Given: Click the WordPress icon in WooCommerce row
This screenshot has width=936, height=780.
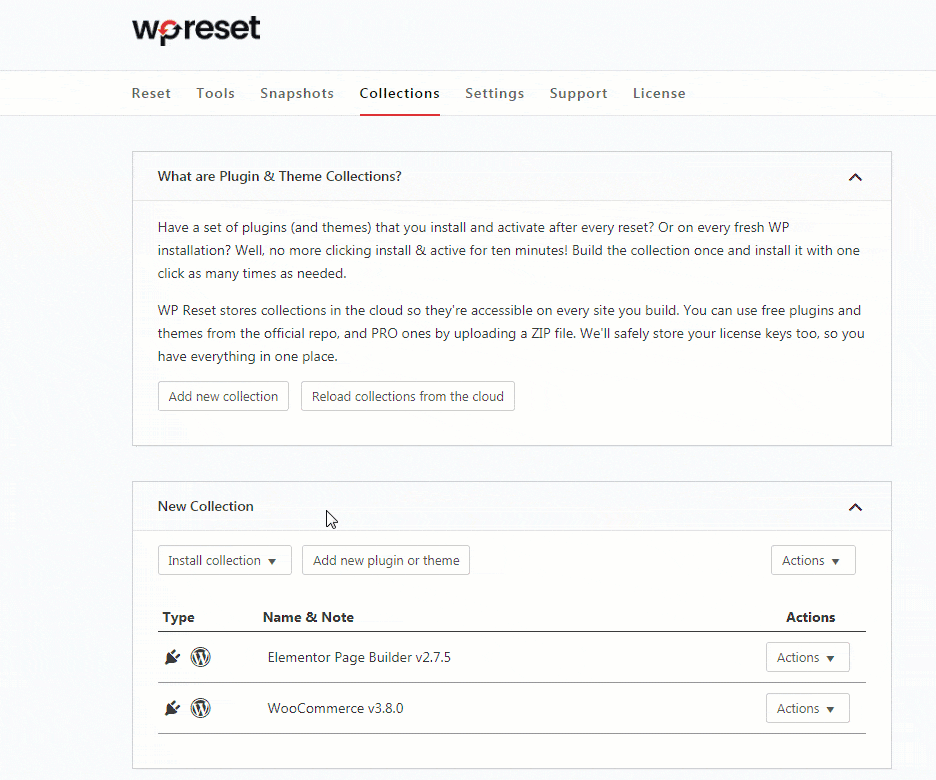Looking at the screenshot, I should [x=201, y=708].
